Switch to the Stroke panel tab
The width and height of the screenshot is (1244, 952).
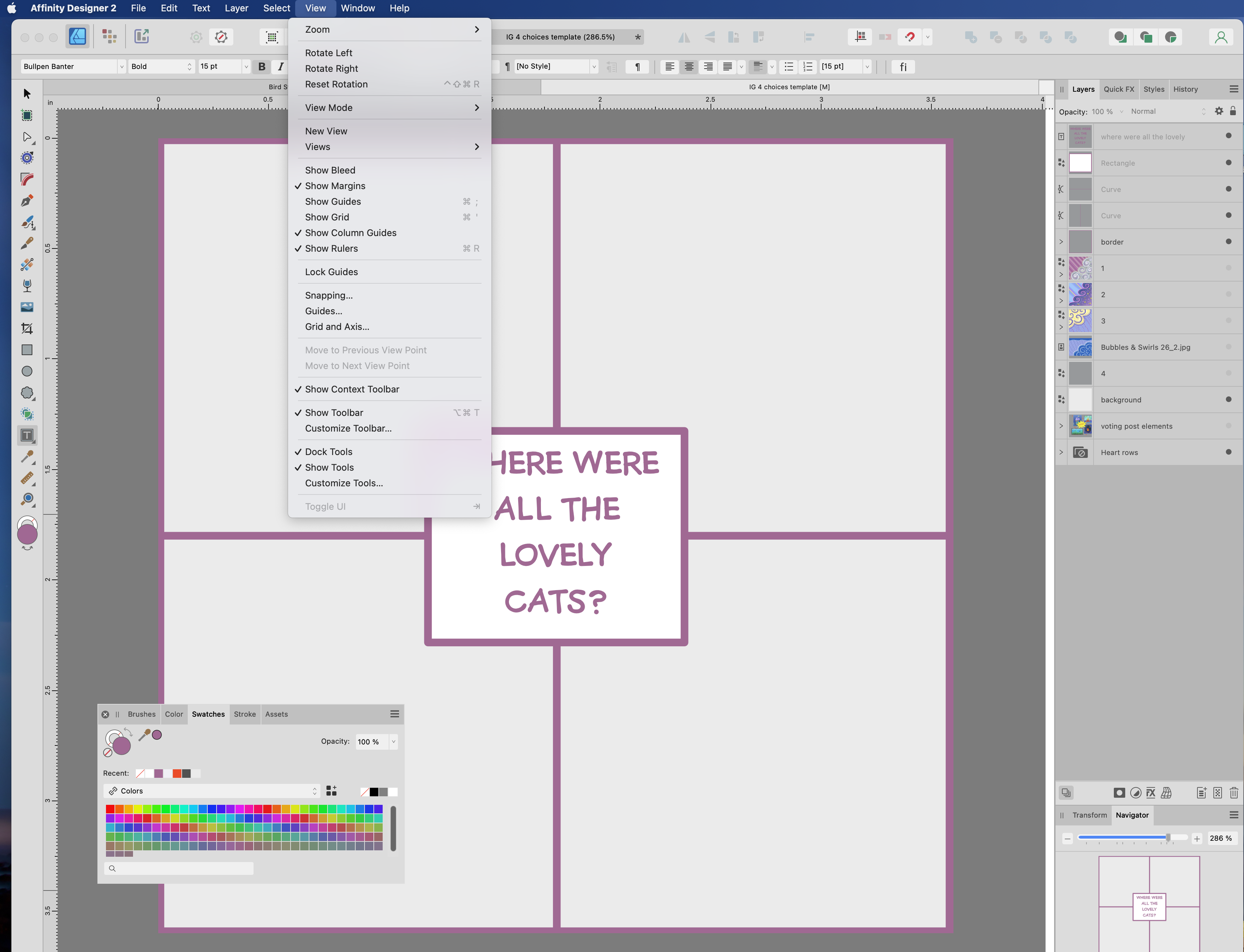(x=245, y=714)
